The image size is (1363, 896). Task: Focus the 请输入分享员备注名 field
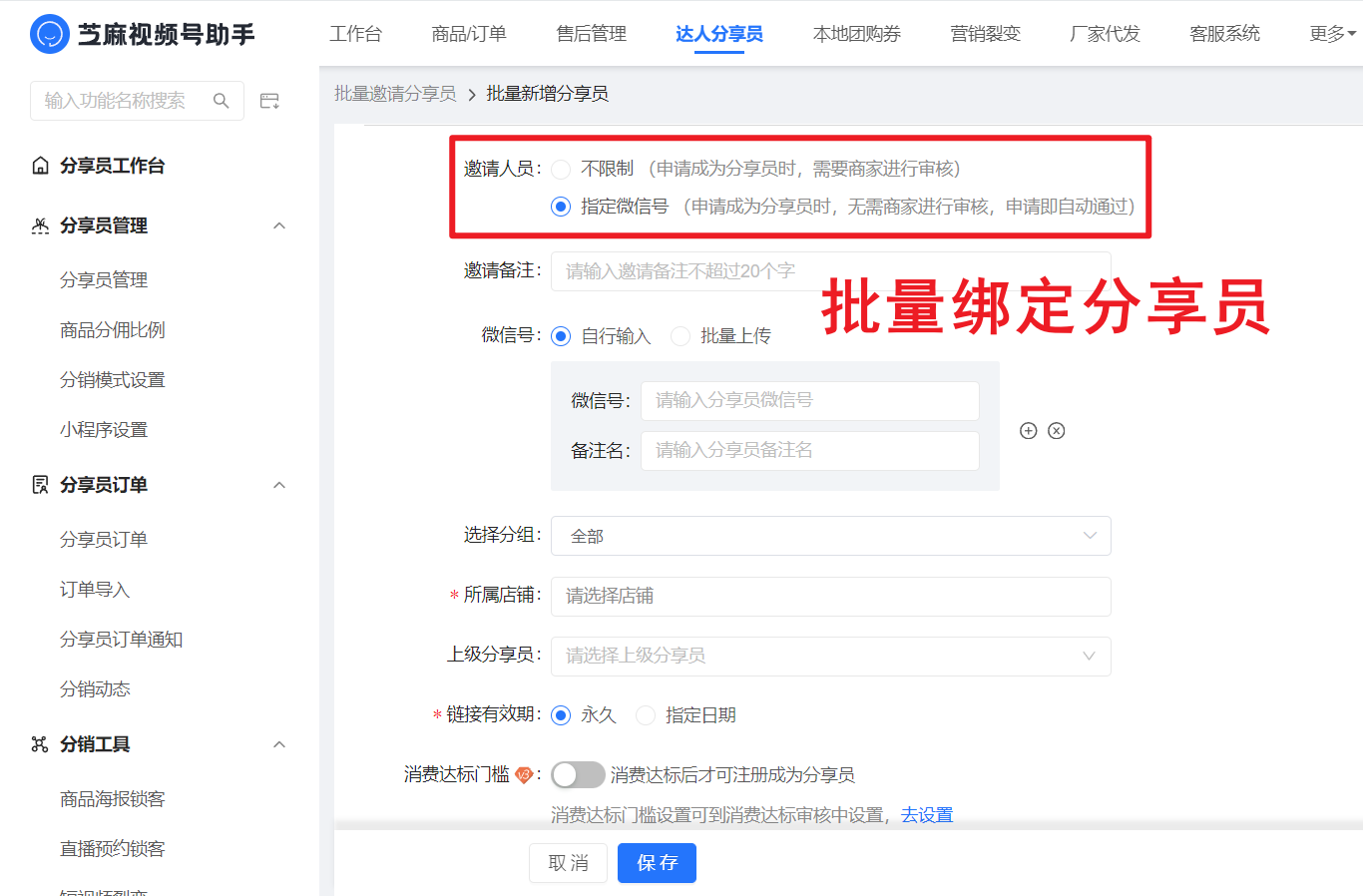click(810, 451)
